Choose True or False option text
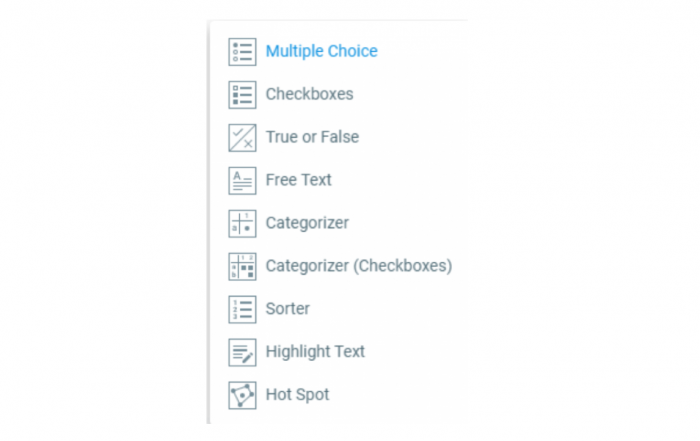 click(312, 137)
